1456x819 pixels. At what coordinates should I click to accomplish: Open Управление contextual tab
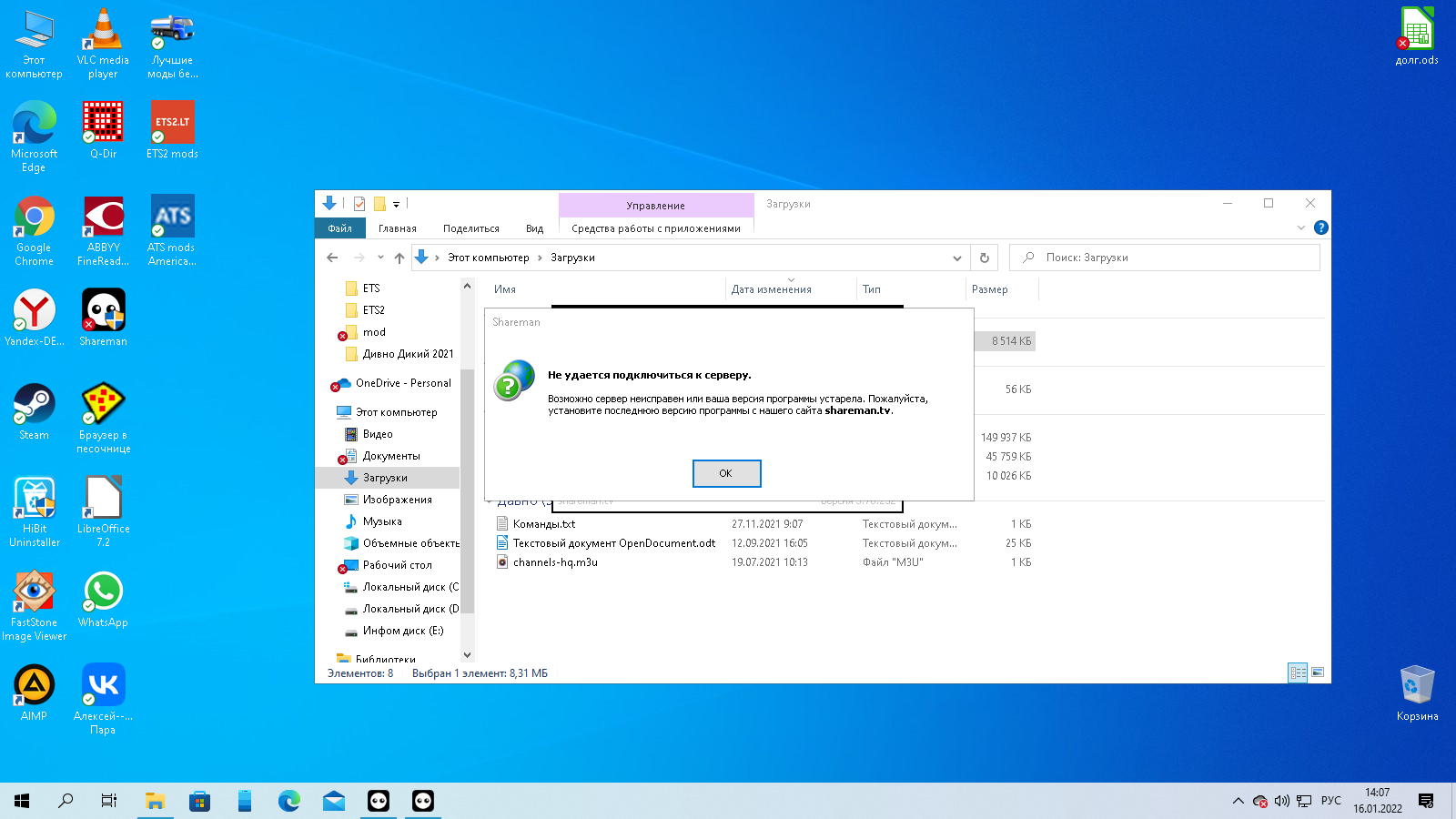click(656, 206)
